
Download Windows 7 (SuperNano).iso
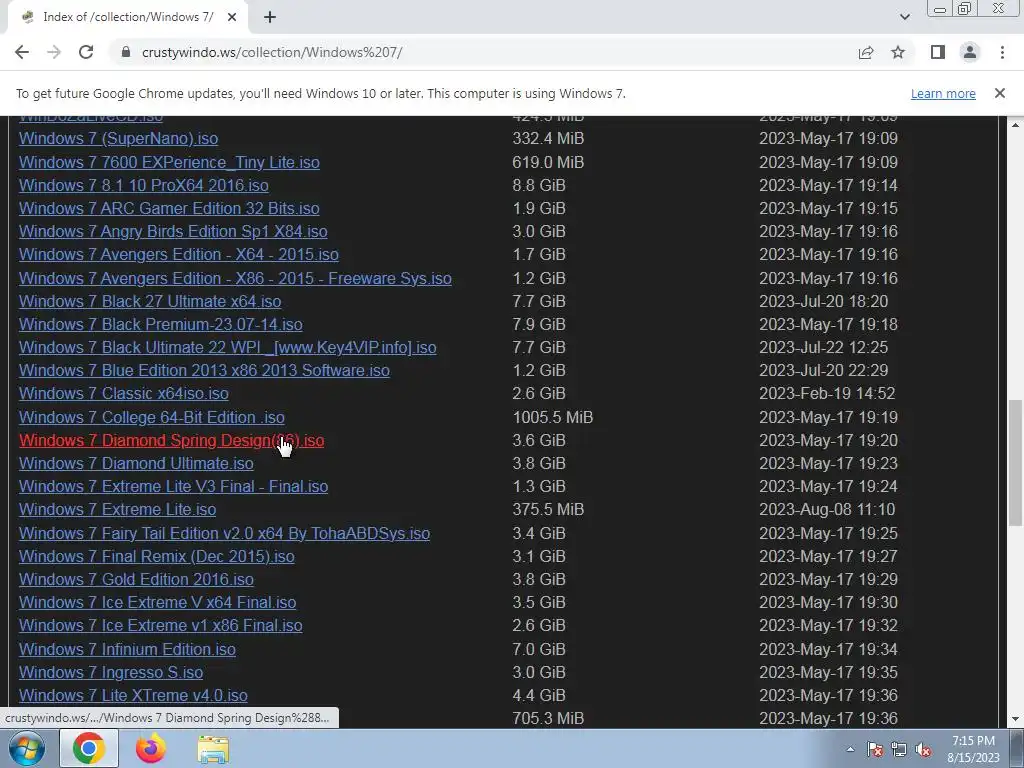pyautogui.click(x=118, y=138)
